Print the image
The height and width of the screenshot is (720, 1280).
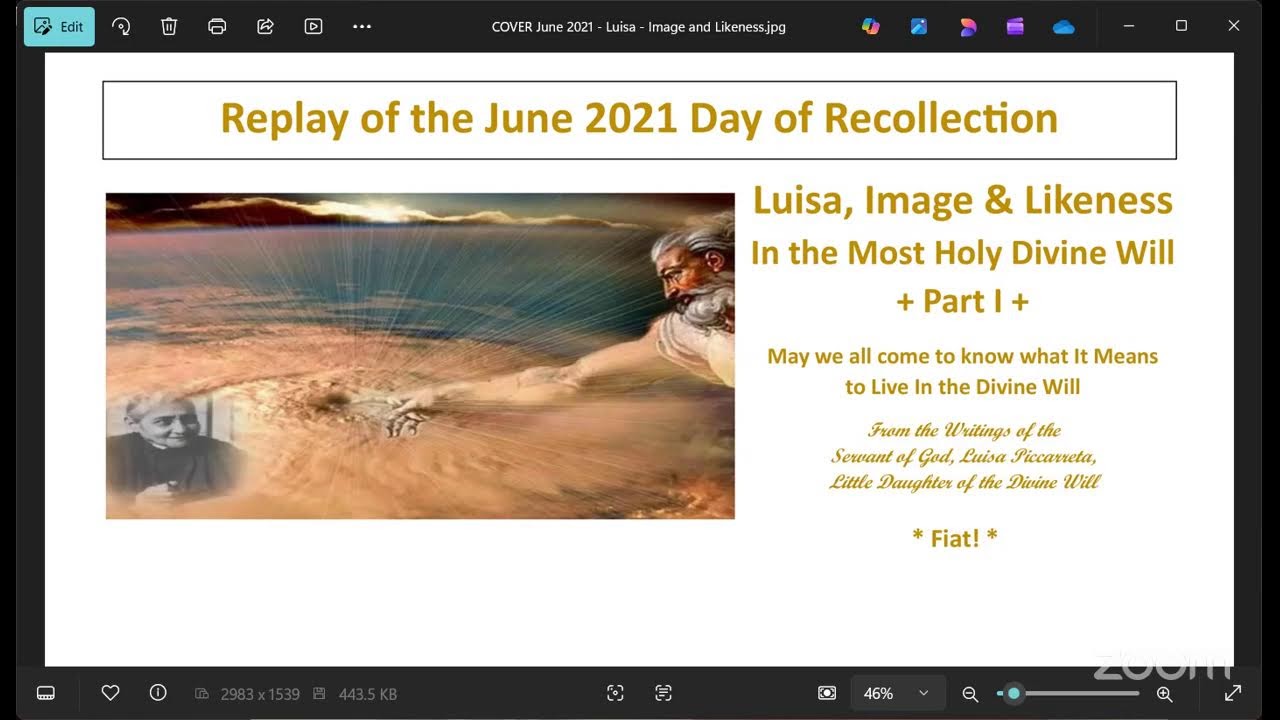coord(217,27)
